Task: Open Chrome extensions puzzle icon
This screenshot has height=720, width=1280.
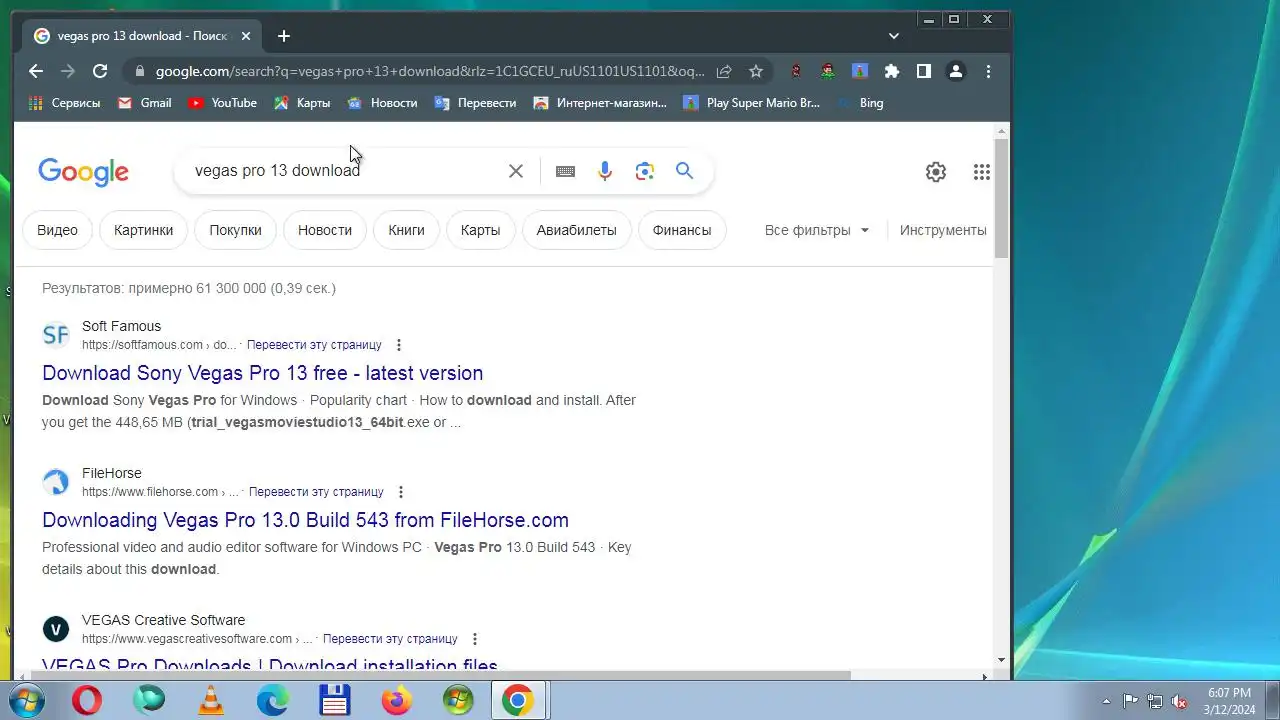Action: 892,71
